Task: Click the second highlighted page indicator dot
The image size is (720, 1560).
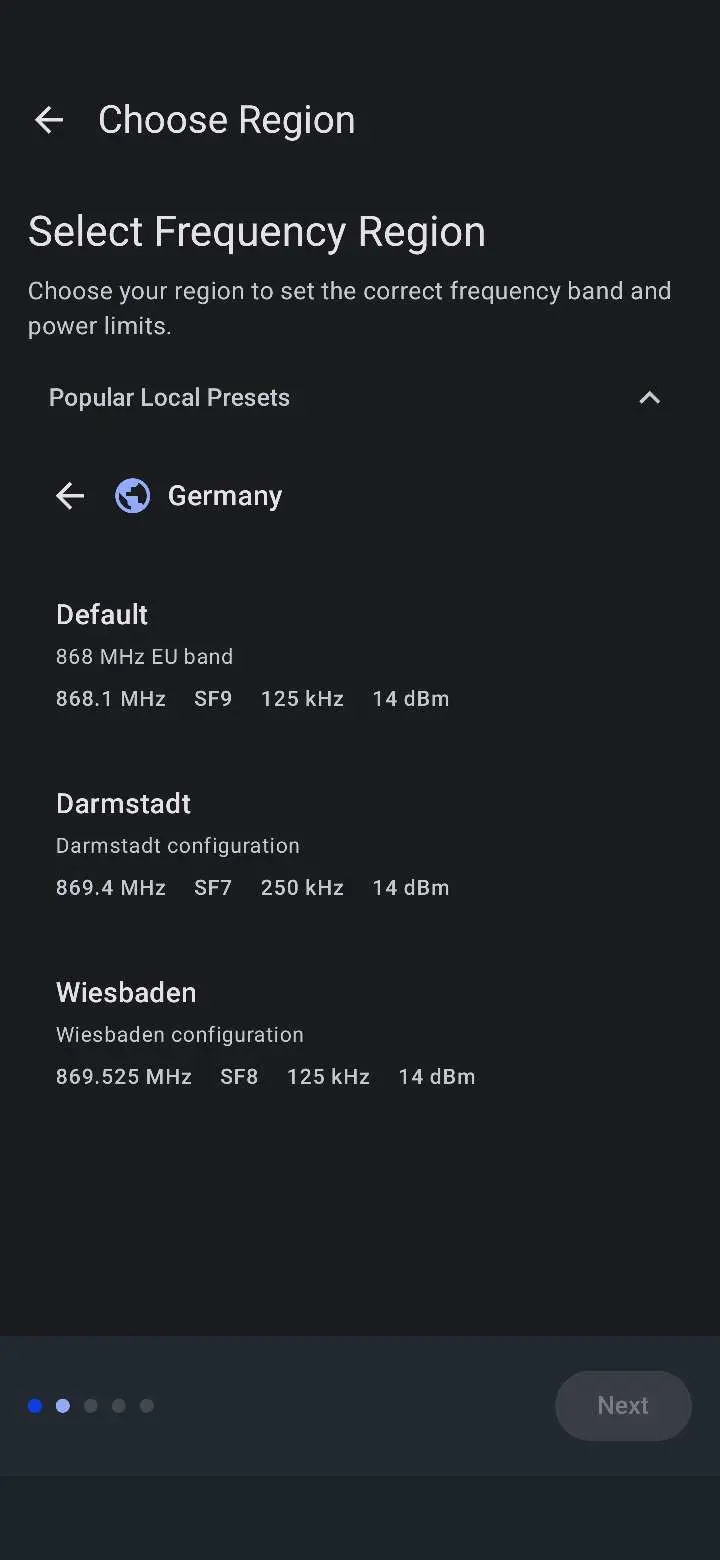Action: click(x=63, y=1406)
